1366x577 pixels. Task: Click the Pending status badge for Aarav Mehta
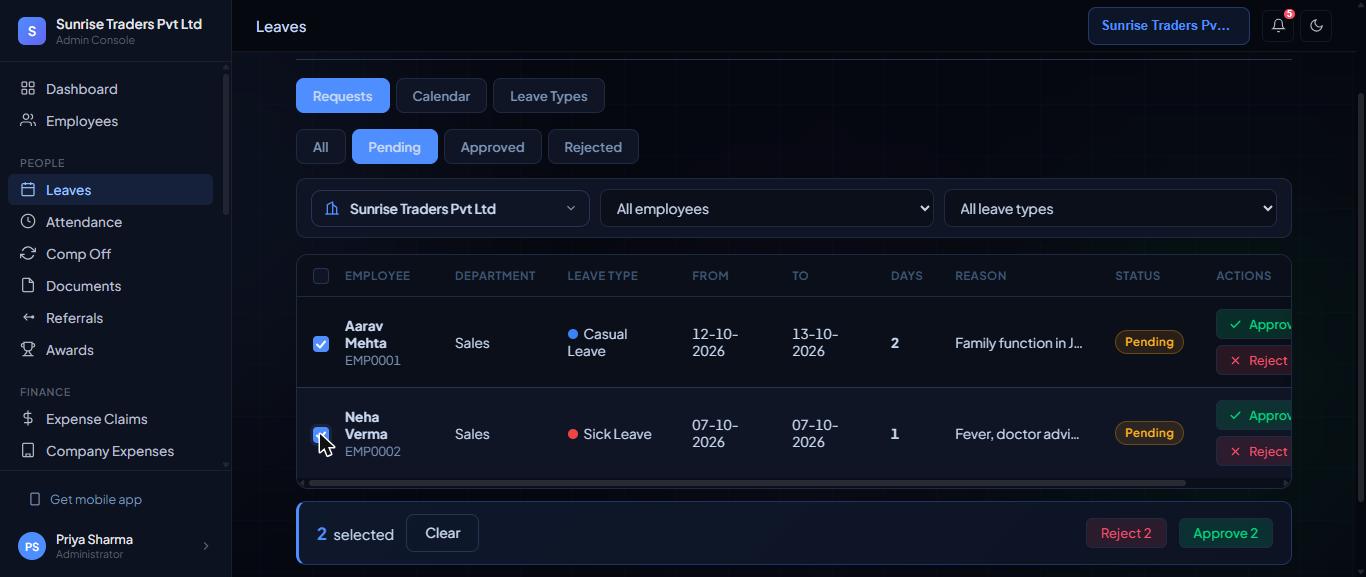(x=1149, y=342)
